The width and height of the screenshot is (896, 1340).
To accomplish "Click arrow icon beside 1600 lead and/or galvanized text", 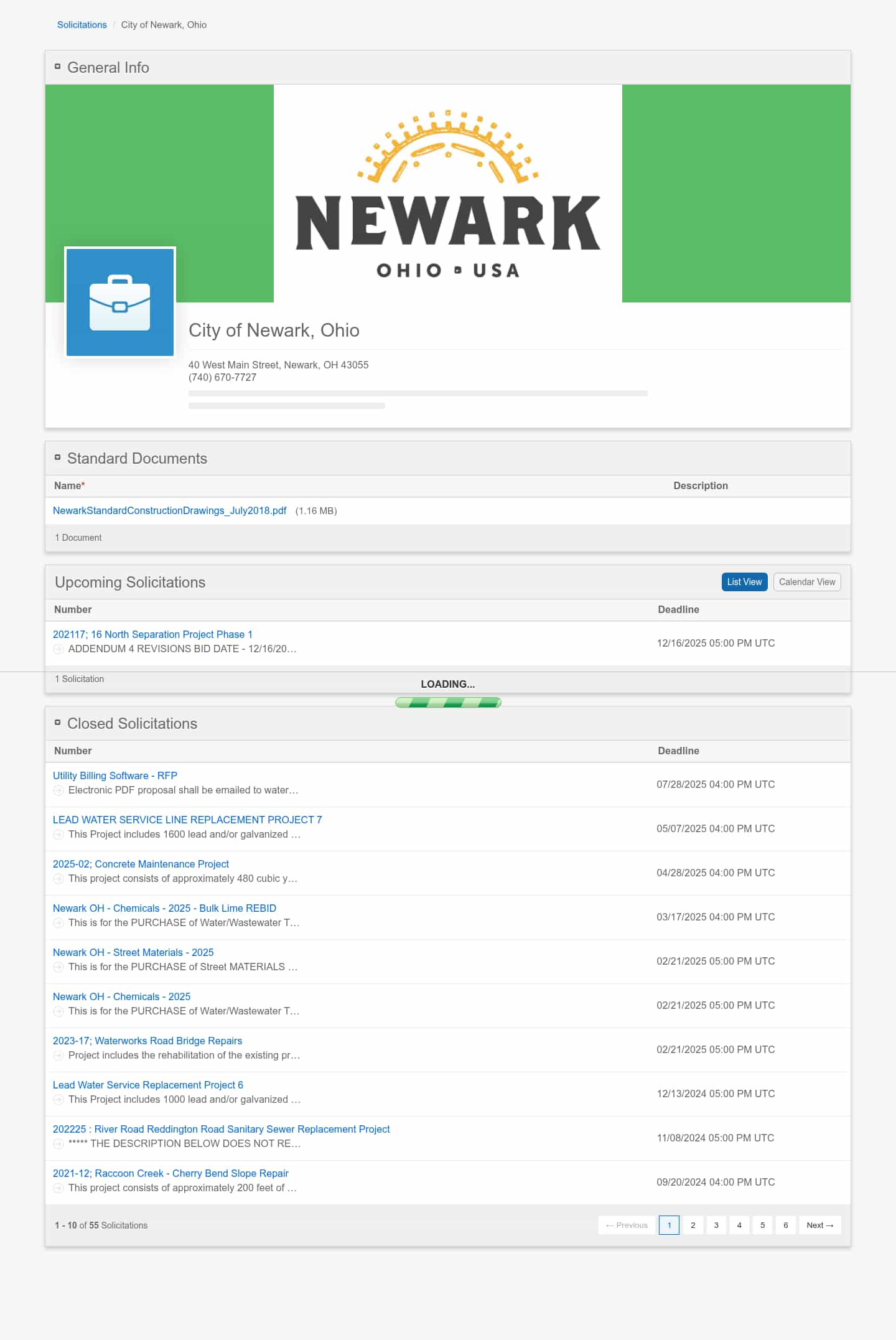I will point(58,835).
